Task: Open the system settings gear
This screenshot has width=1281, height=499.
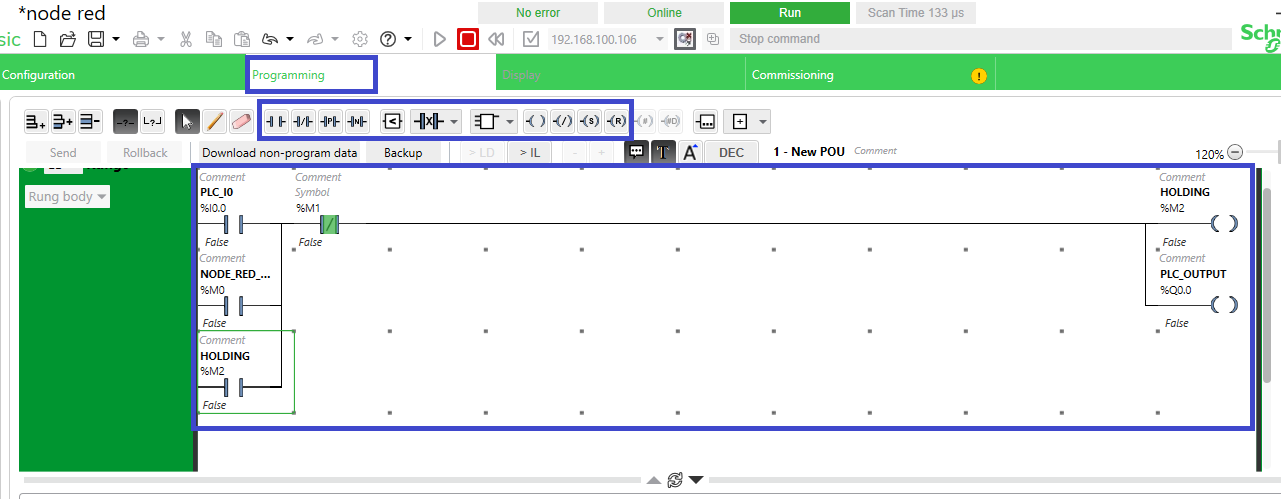Action: pyautogui.click(x=360, y=39)
